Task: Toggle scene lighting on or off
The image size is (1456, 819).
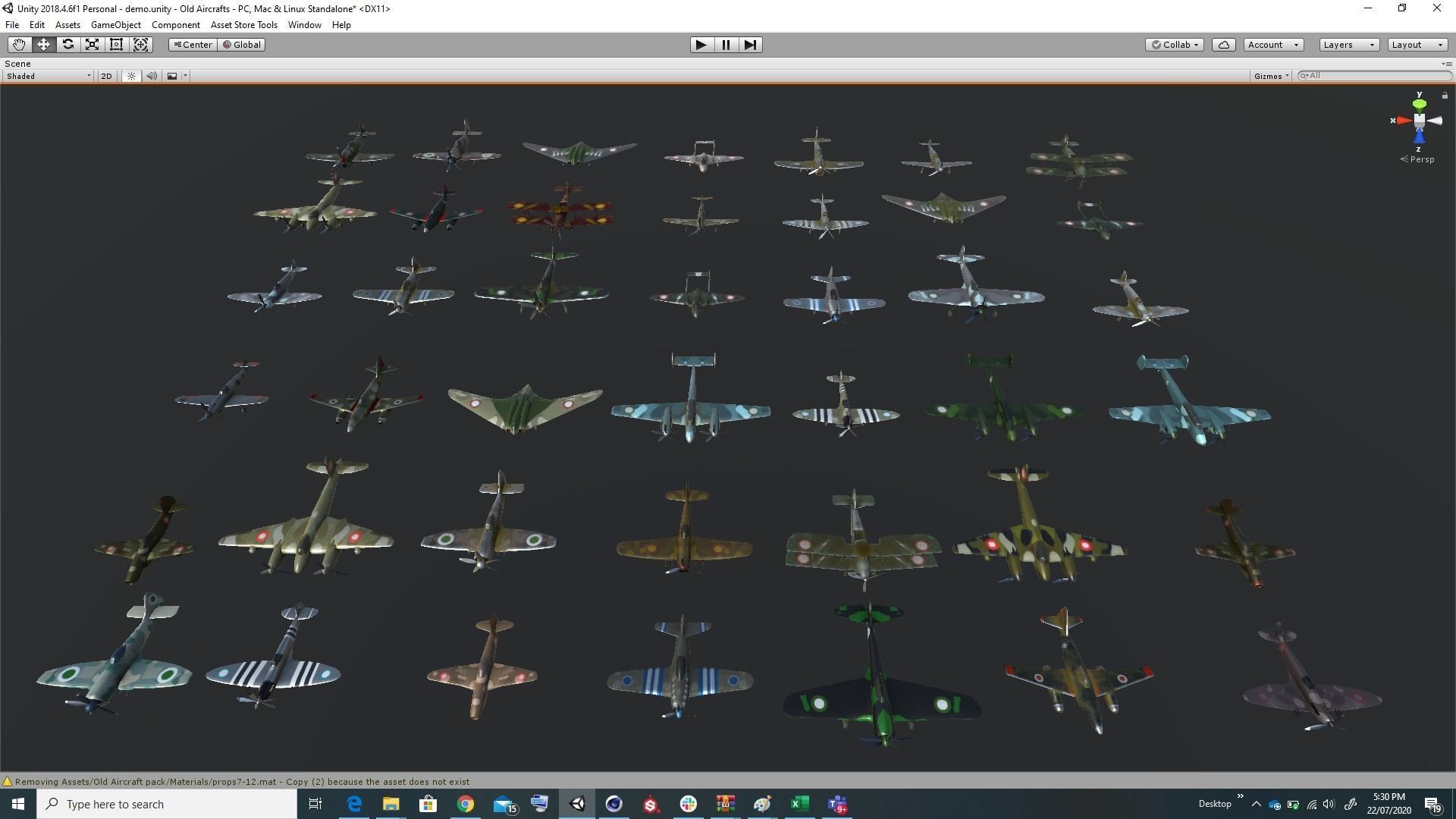Action: pyautogui.click(x=131, y=76)
